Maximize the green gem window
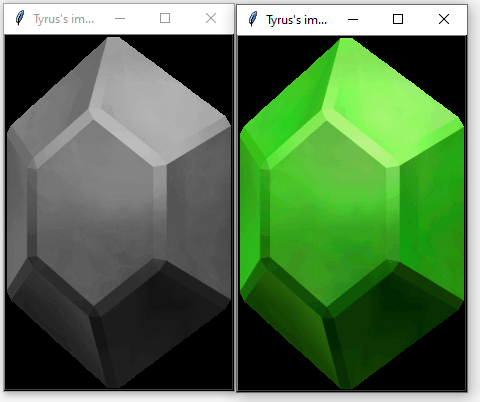This screenshot has height=402, width=480. 398,19
